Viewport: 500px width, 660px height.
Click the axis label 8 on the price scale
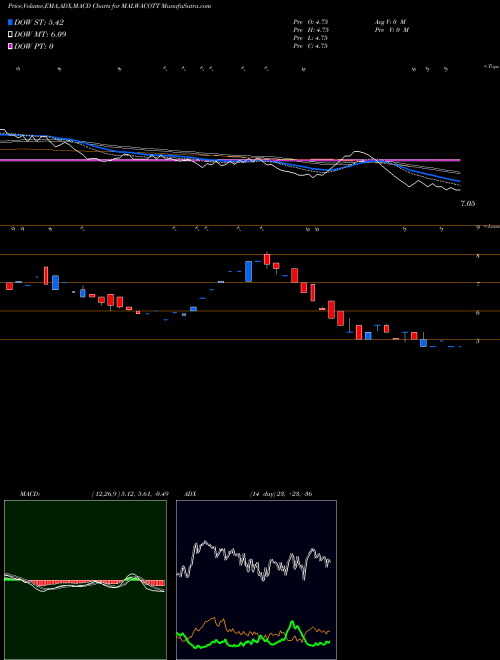(x=478, y=255)
